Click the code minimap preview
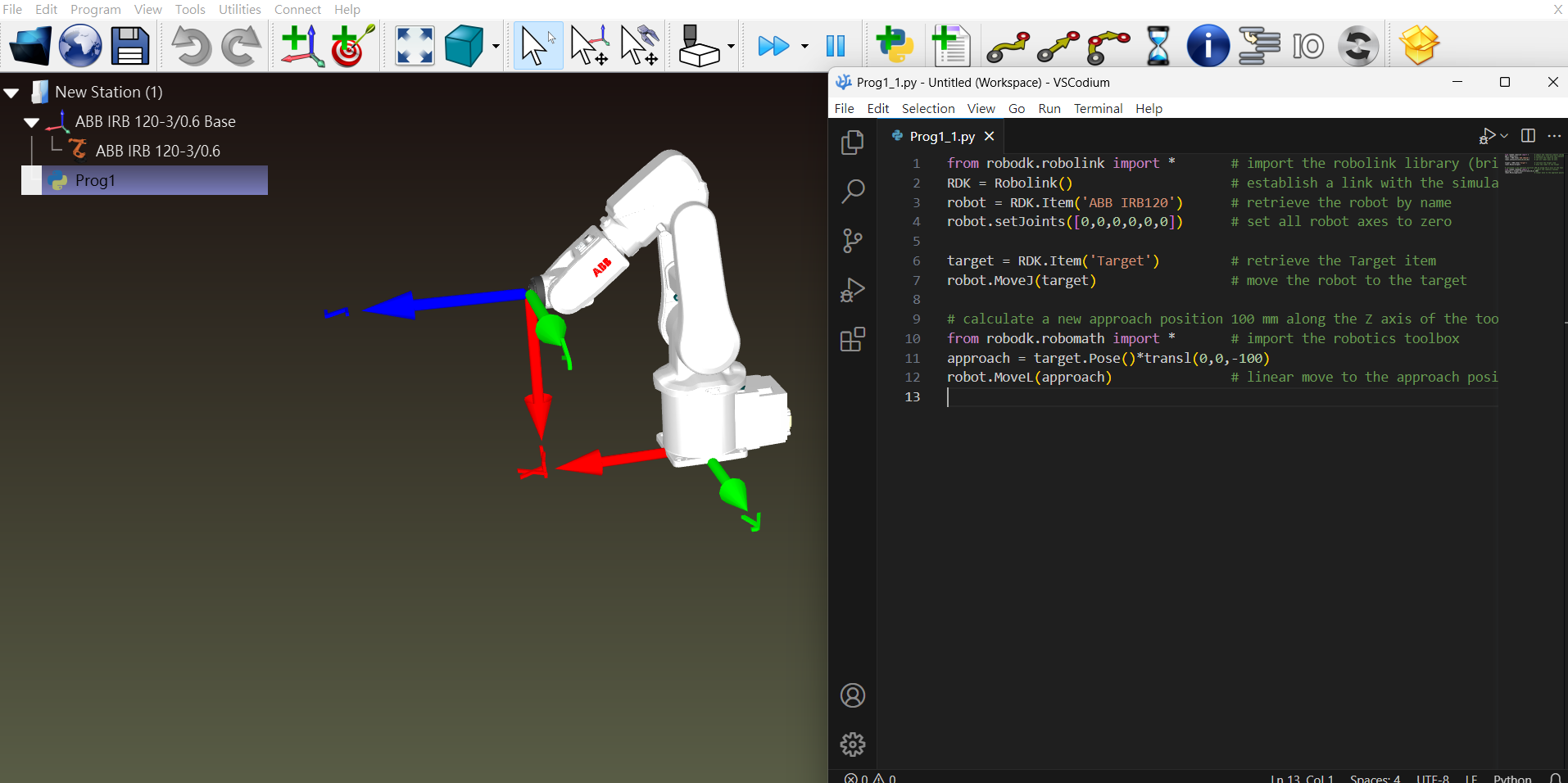The width and height of the screenshot is (1568, 783). pyautogui.click(x=1534, y=164)
